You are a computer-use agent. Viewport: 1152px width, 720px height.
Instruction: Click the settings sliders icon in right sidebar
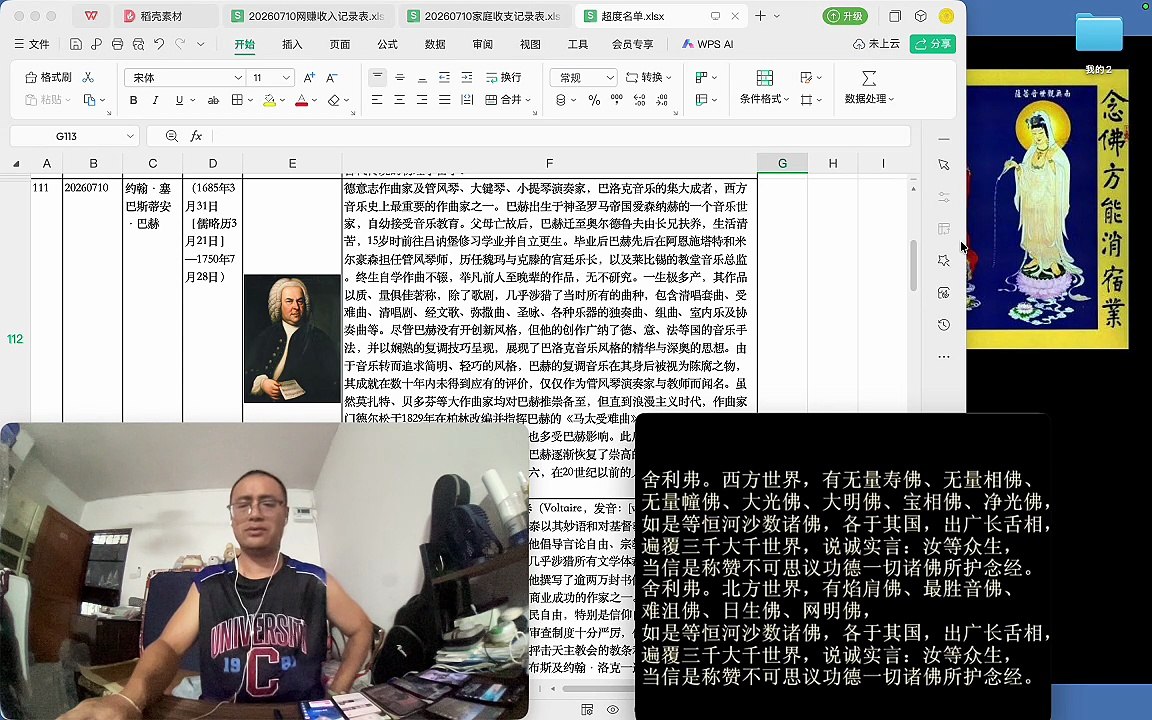pos(944,197)
